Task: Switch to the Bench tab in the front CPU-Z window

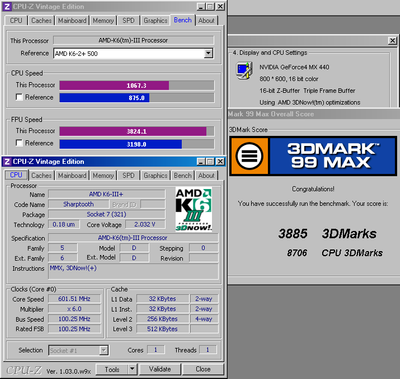Action: (x=183, y=175)
